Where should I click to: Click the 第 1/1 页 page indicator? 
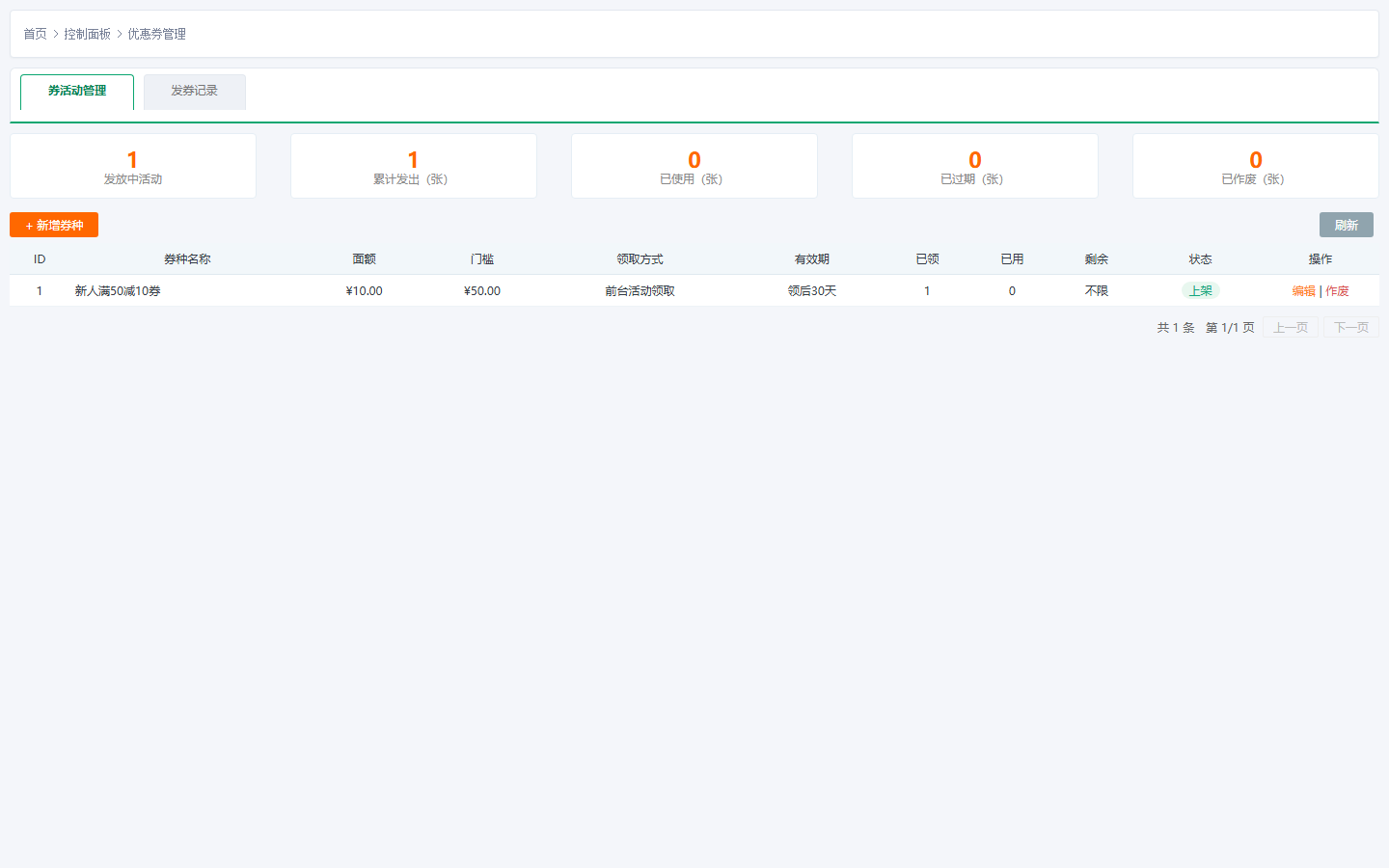pos(1230,328)
